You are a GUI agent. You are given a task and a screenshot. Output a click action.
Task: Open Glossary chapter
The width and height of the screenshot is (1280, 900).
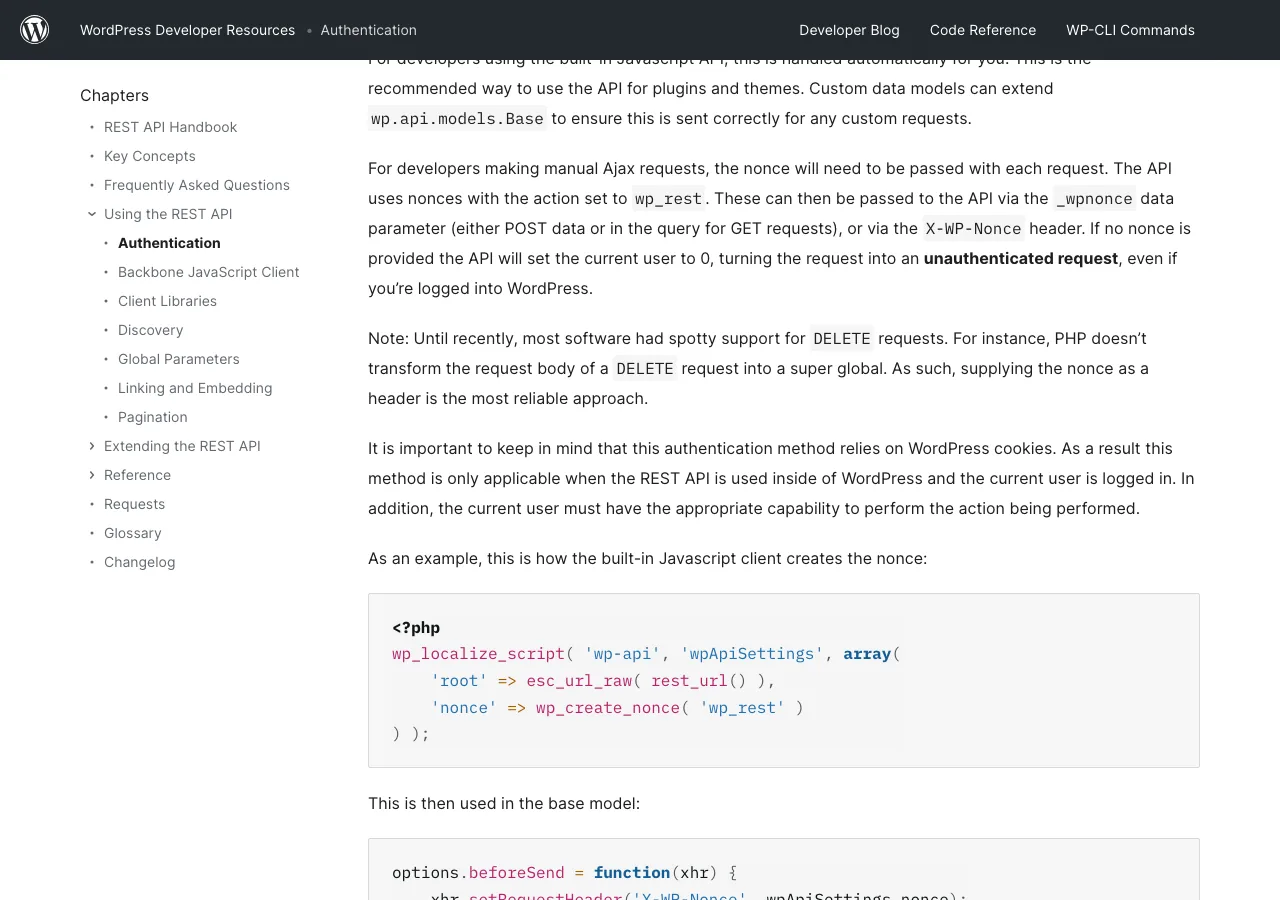[x=132, y=533]
